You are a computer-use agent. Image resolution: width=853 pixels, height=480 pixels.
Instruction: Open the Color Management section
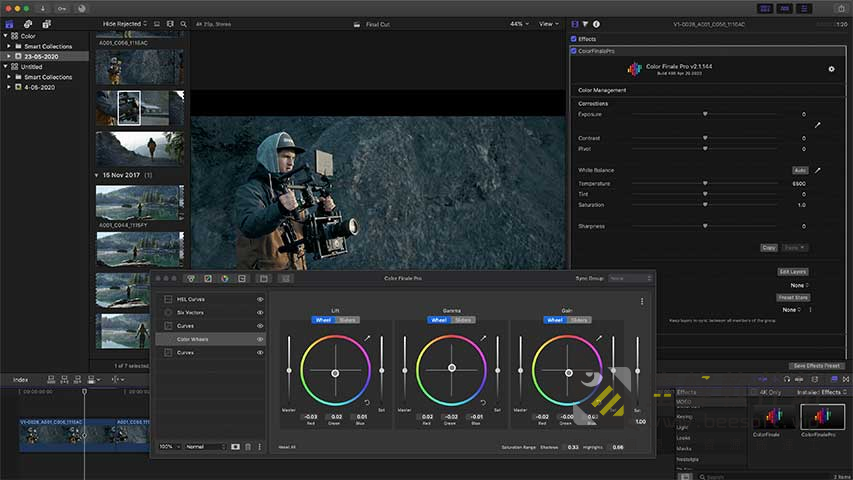click(602, 90)
